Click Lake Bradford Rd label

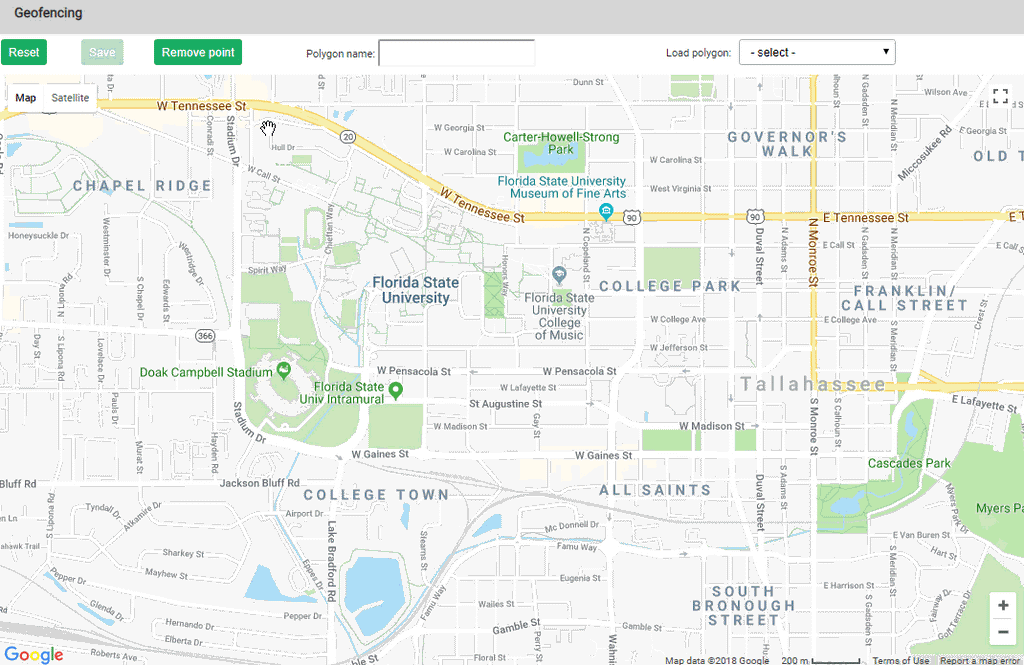[332, 561]
